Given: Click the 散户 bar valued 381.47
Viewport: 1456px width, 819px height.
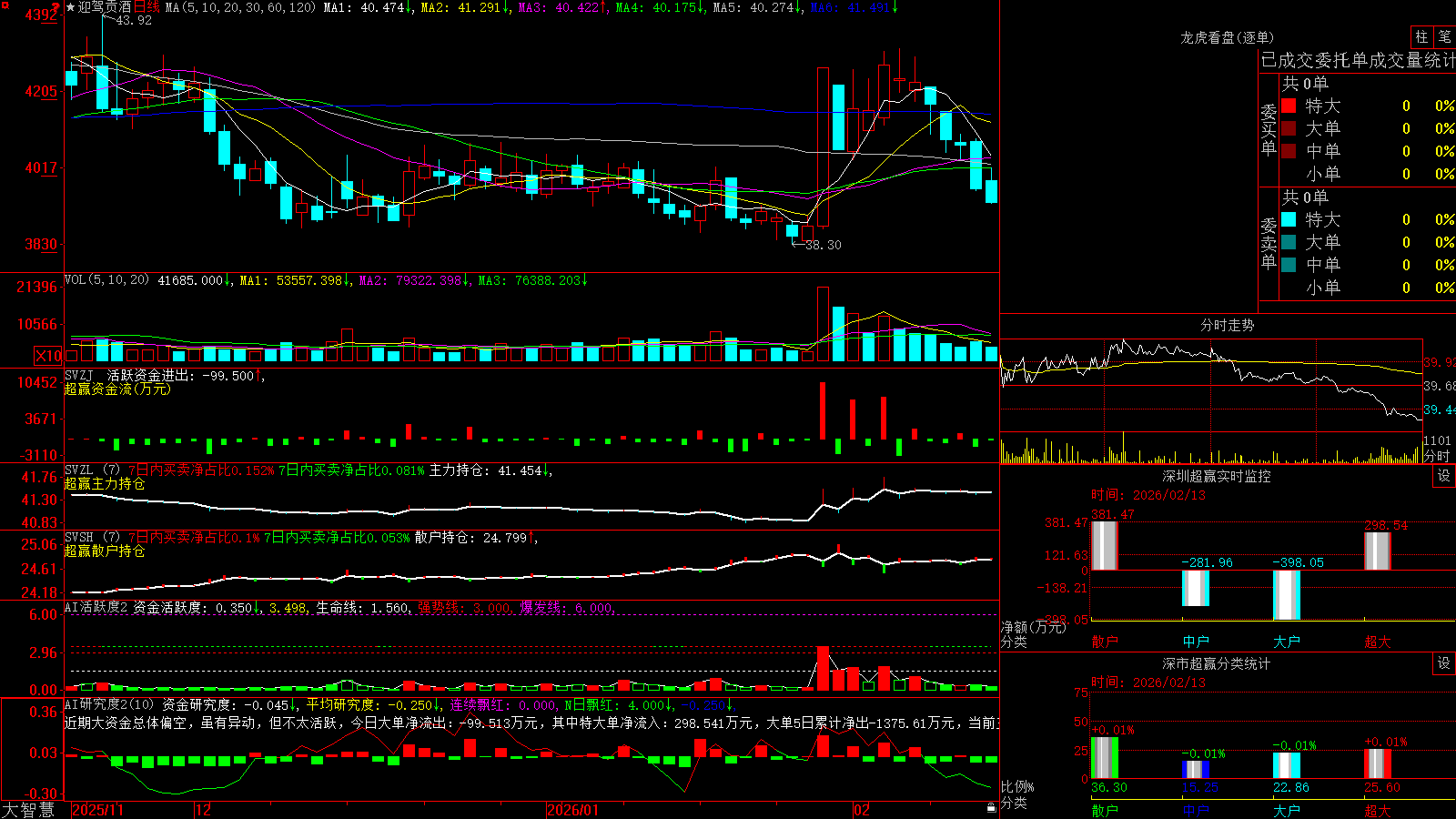Looking at the screenshot, I should (x=1104, y=545).
